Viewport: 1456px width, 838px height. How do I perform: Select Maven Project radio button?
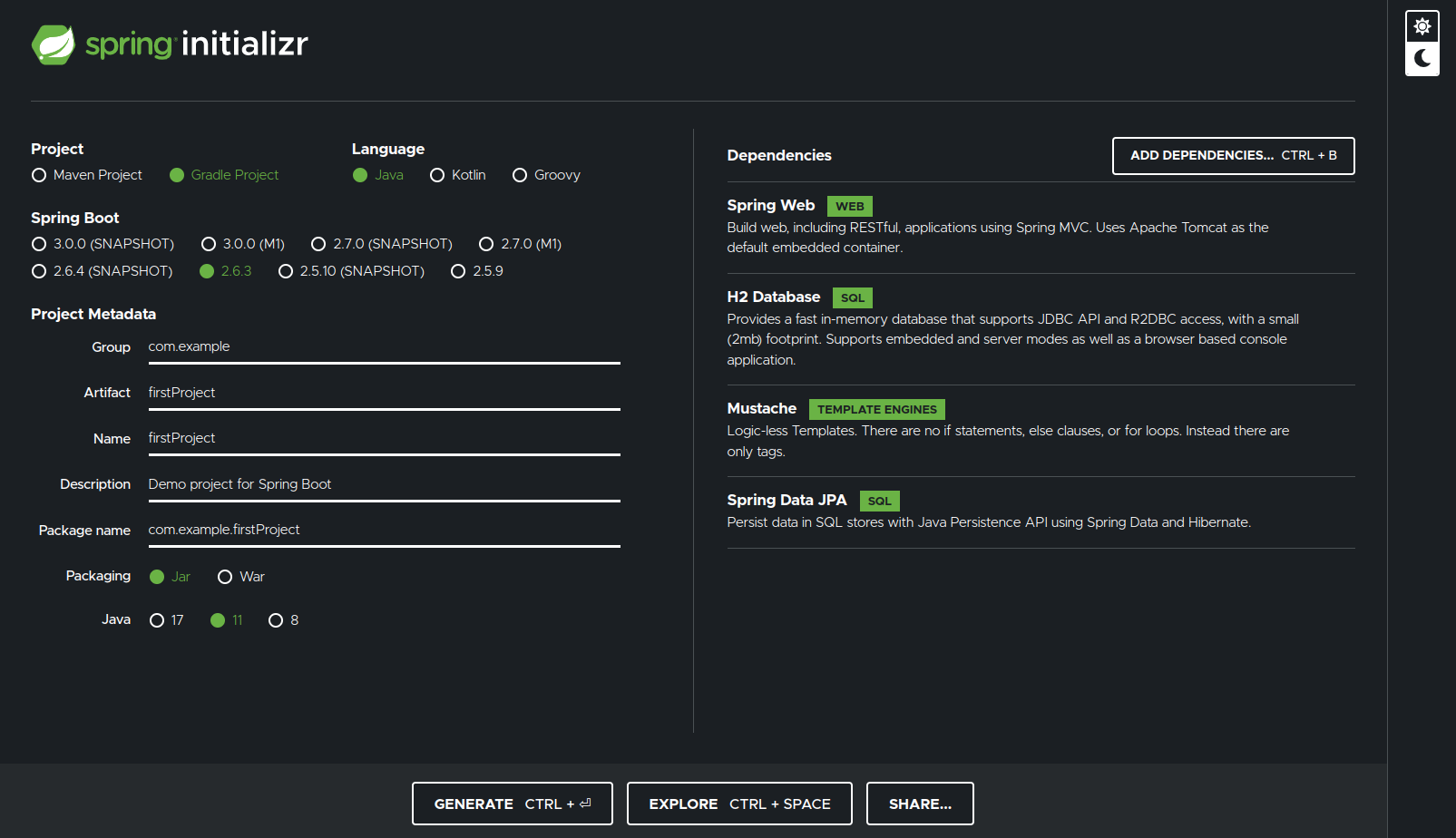click(87, 175)
